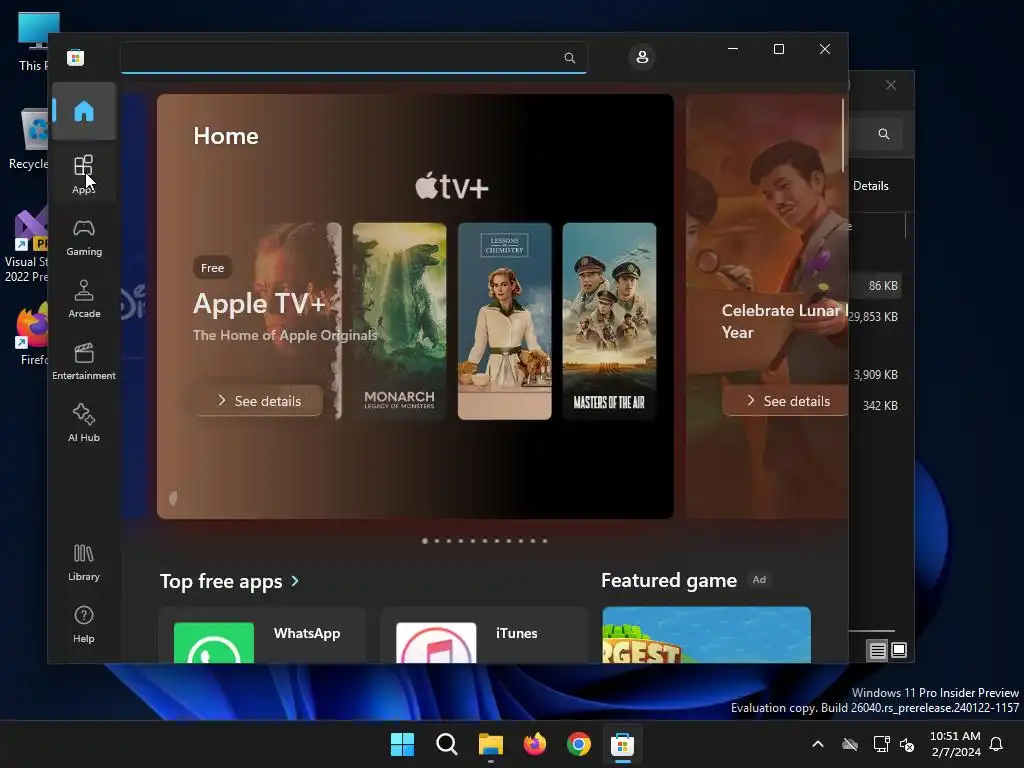Click the search magnifier in Store search box
Image resolution: width=1024 pixels, height=768 pixels.
click(x=569, y=57)
